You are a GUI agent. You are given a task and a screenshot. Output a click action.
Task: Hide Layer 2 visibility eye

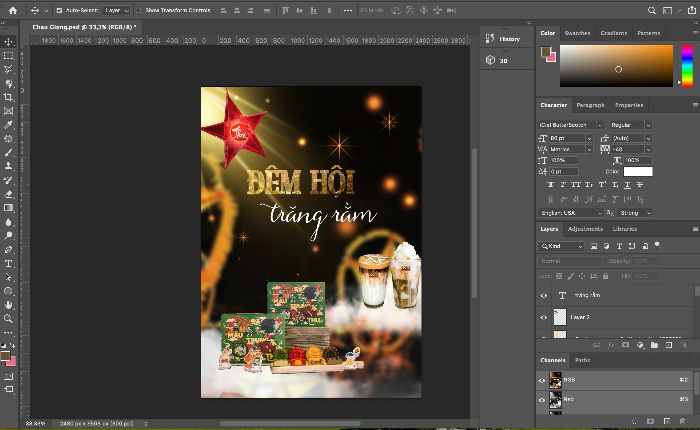543,317
